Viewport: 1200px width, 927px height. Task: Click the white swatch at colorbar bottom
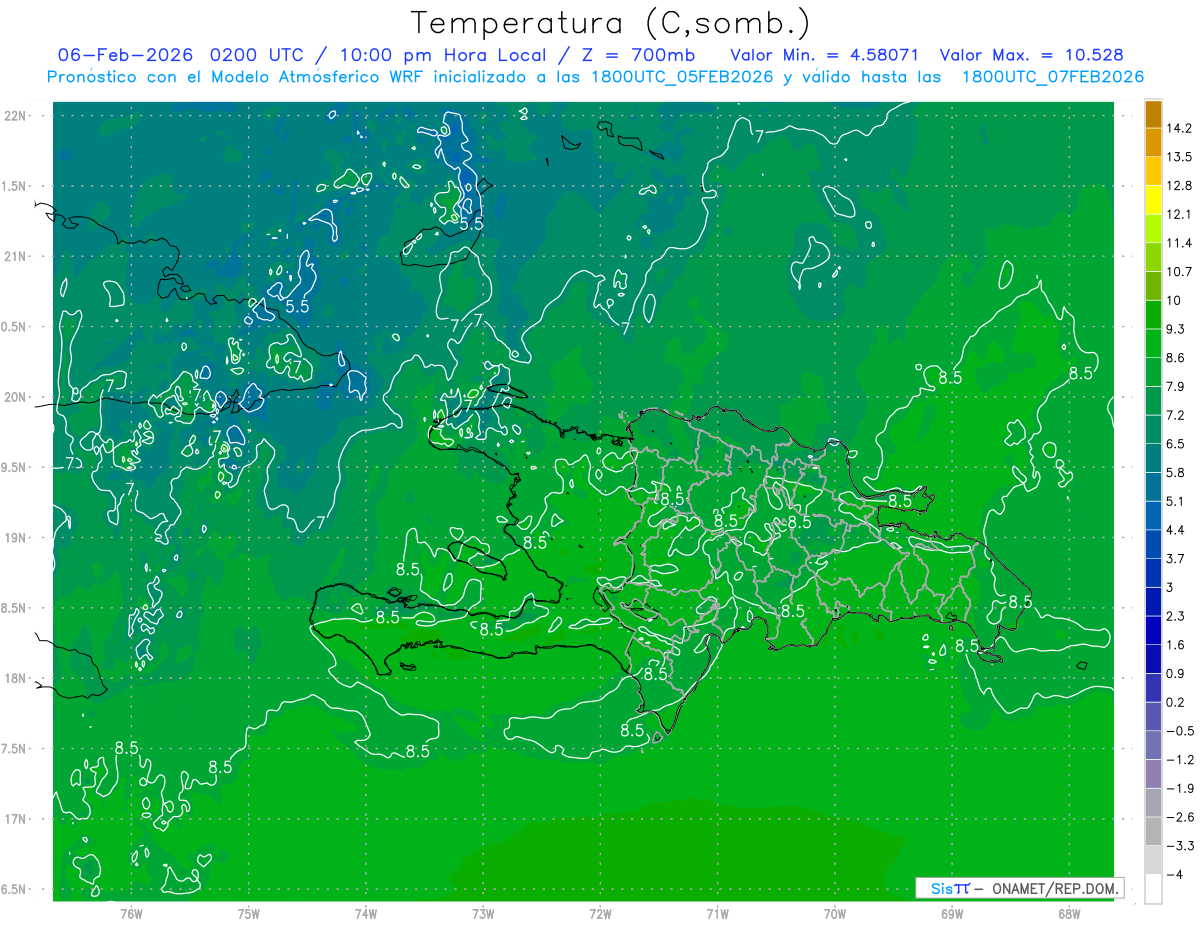[x=1153, y=888]
